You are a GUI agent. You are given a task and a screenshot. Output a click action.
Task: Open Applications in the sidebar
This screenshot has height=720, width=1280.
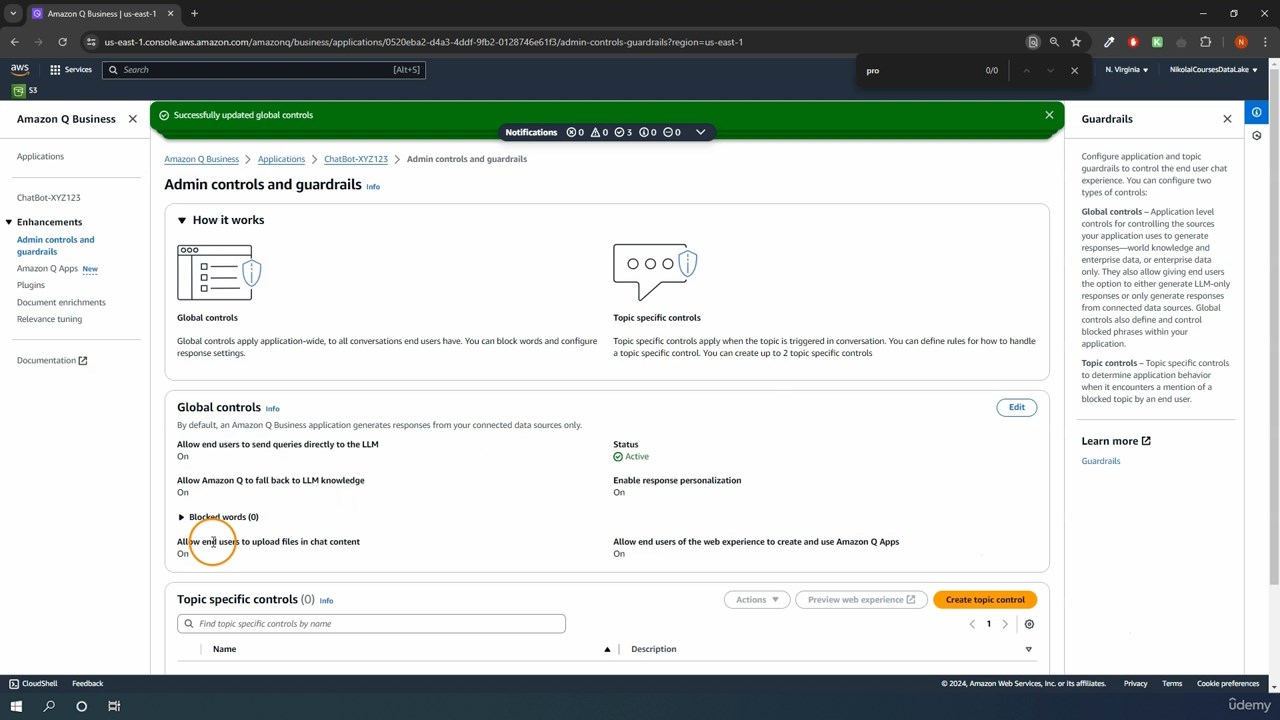[40, 156]
